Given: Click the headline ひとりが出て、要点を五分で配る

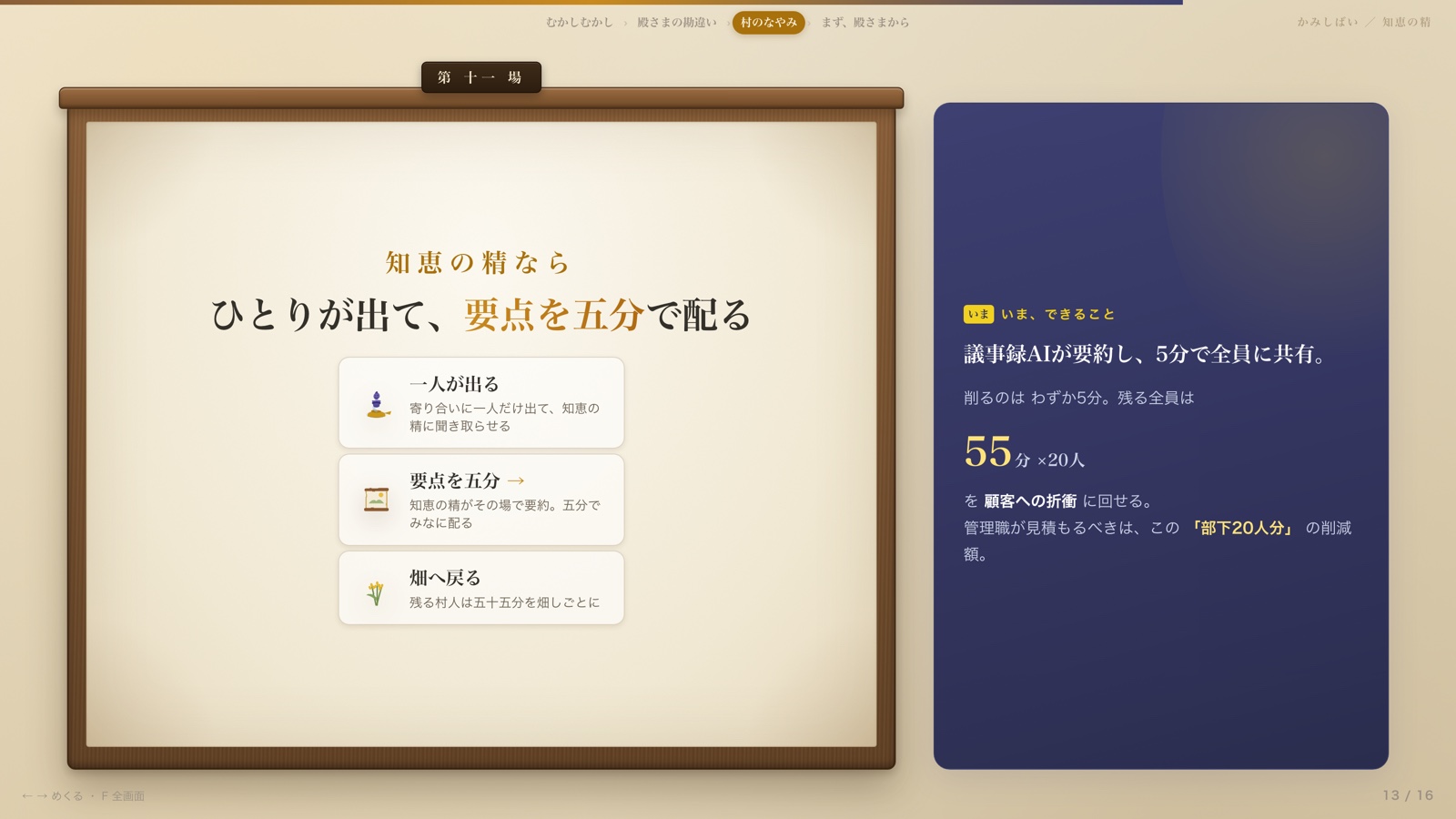Looking at the screenshot, I should [x=481, y=315].
